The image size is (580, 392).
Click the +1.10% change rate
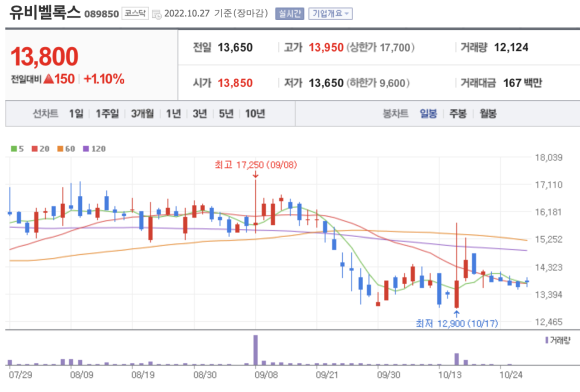tap(104, 79)
